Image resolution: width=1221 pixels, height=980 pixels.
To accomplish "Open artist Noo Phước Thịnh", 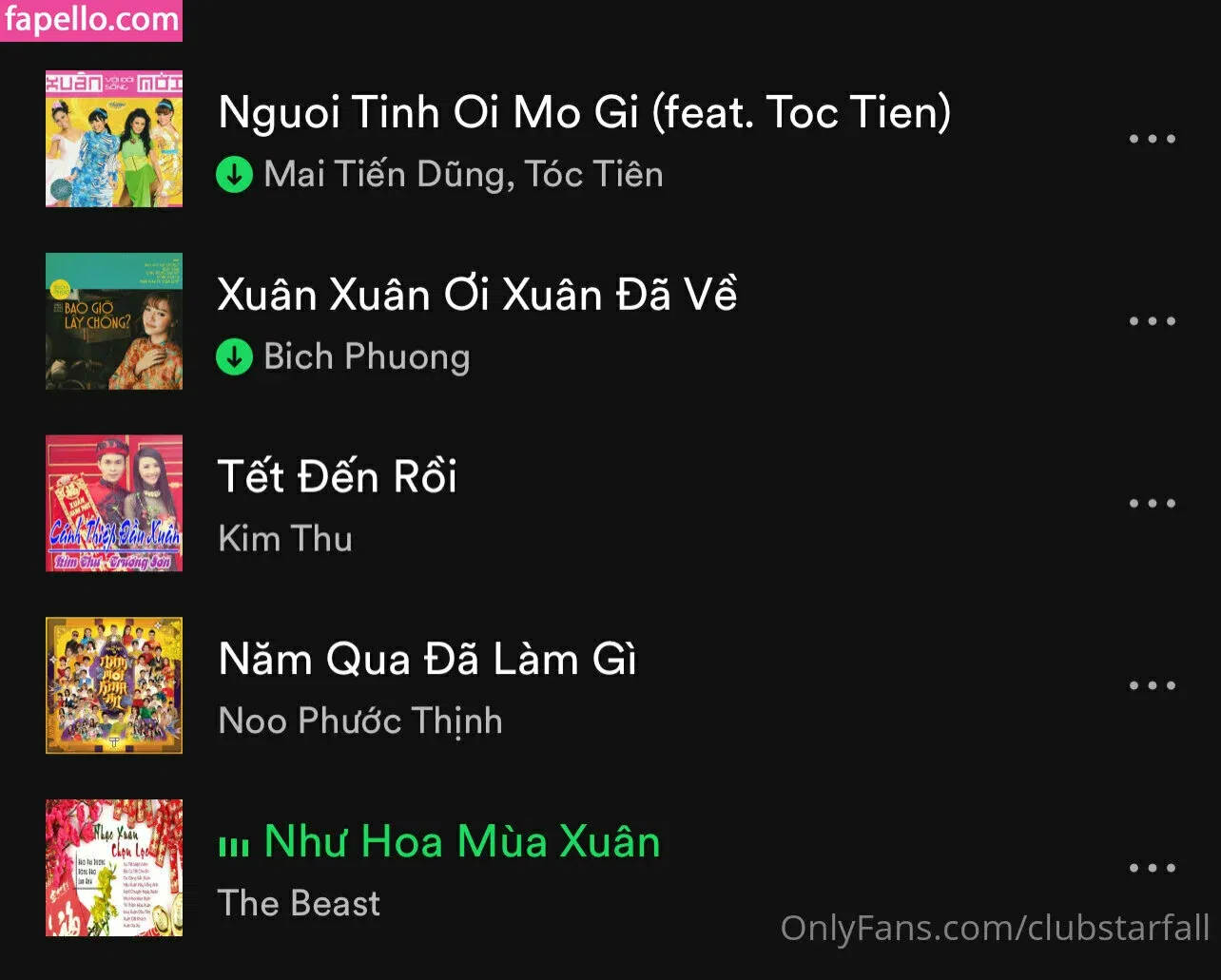I will point(360,721).
